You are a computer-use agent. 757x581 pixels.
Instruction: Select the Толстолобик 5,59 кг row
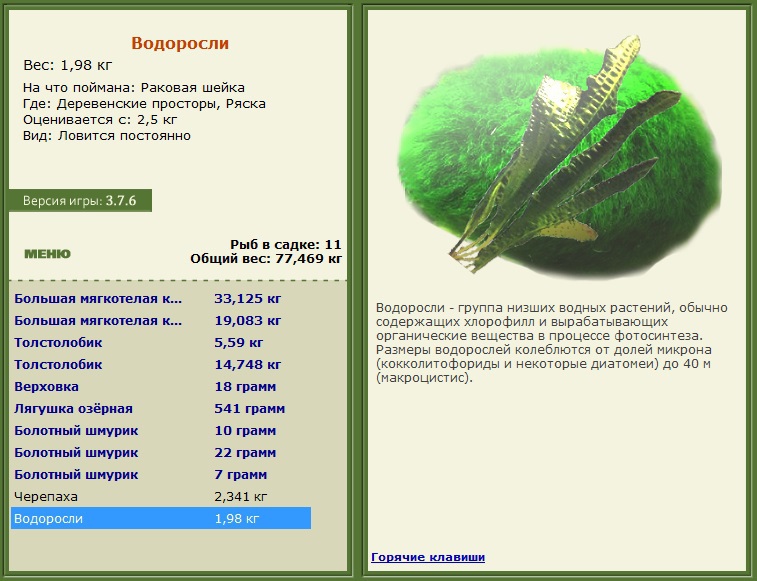pos(161,343)
